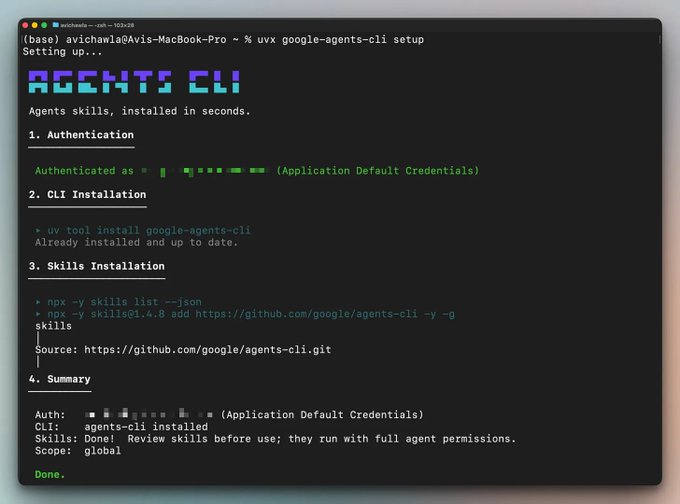680x504 pixels.
Task: Click the uvx google-agents-cli setup command
Action: pyautogui.click(x=340, y=39)
